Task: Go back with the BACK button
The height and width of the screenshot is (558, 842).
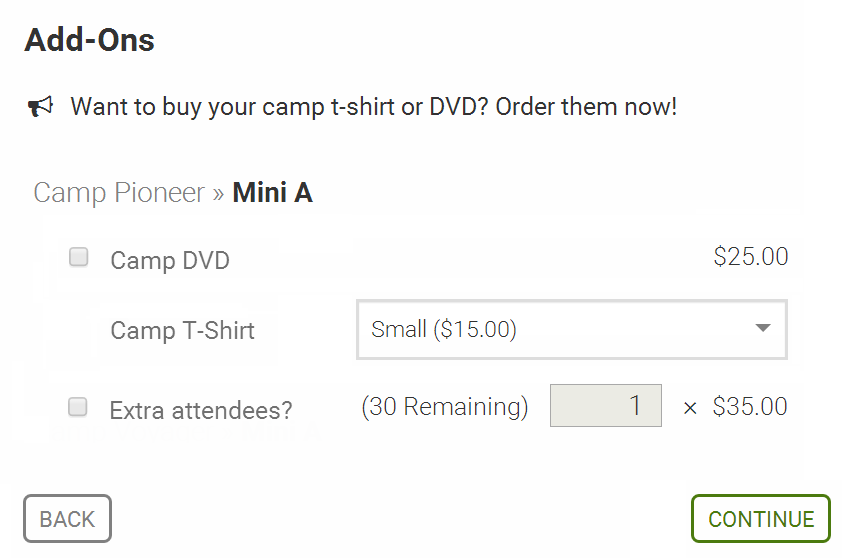Action: point(67,519)
